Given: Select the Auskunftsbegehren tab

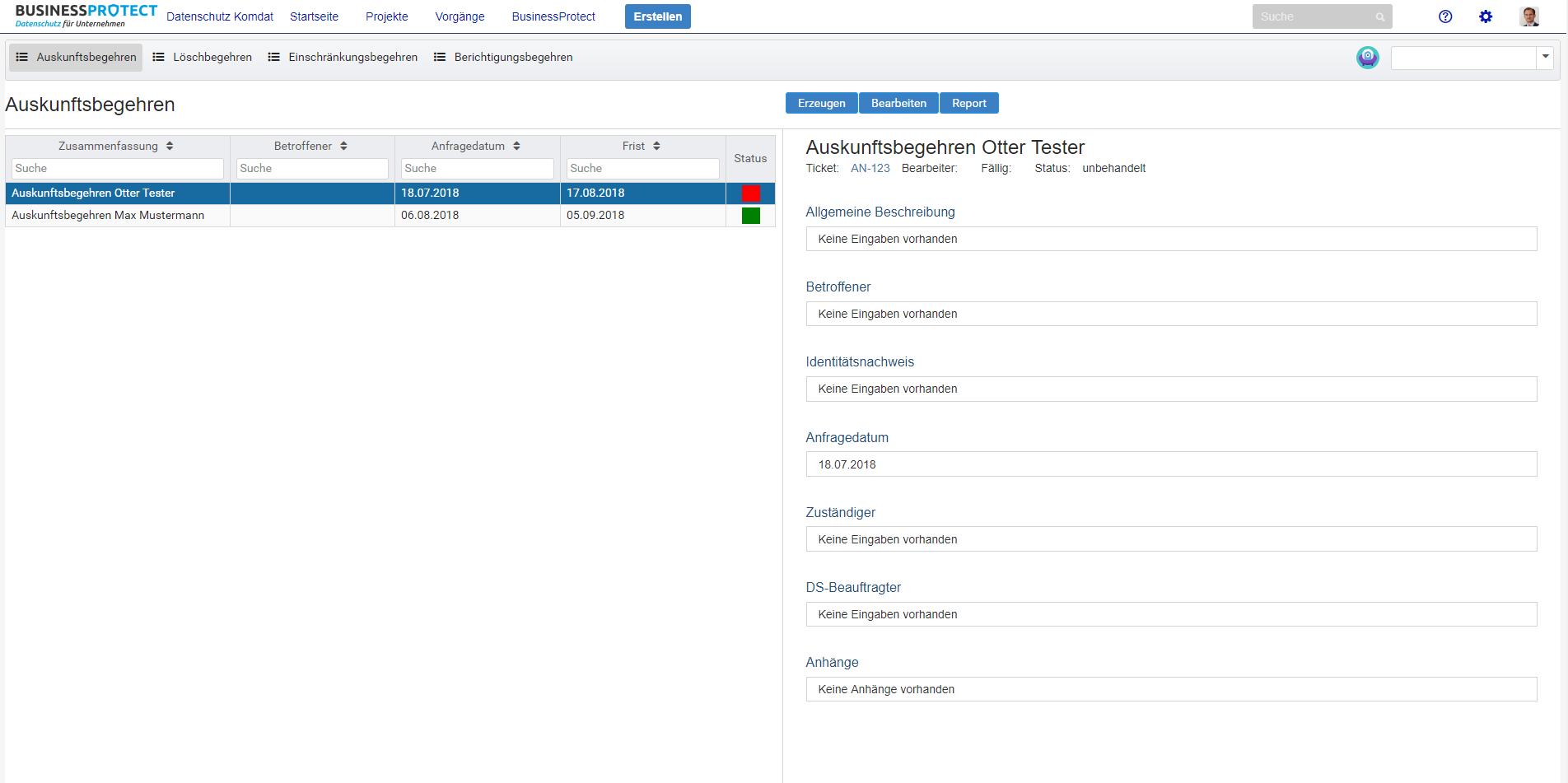Looking at the screenshot, I should tap(76, 57).
